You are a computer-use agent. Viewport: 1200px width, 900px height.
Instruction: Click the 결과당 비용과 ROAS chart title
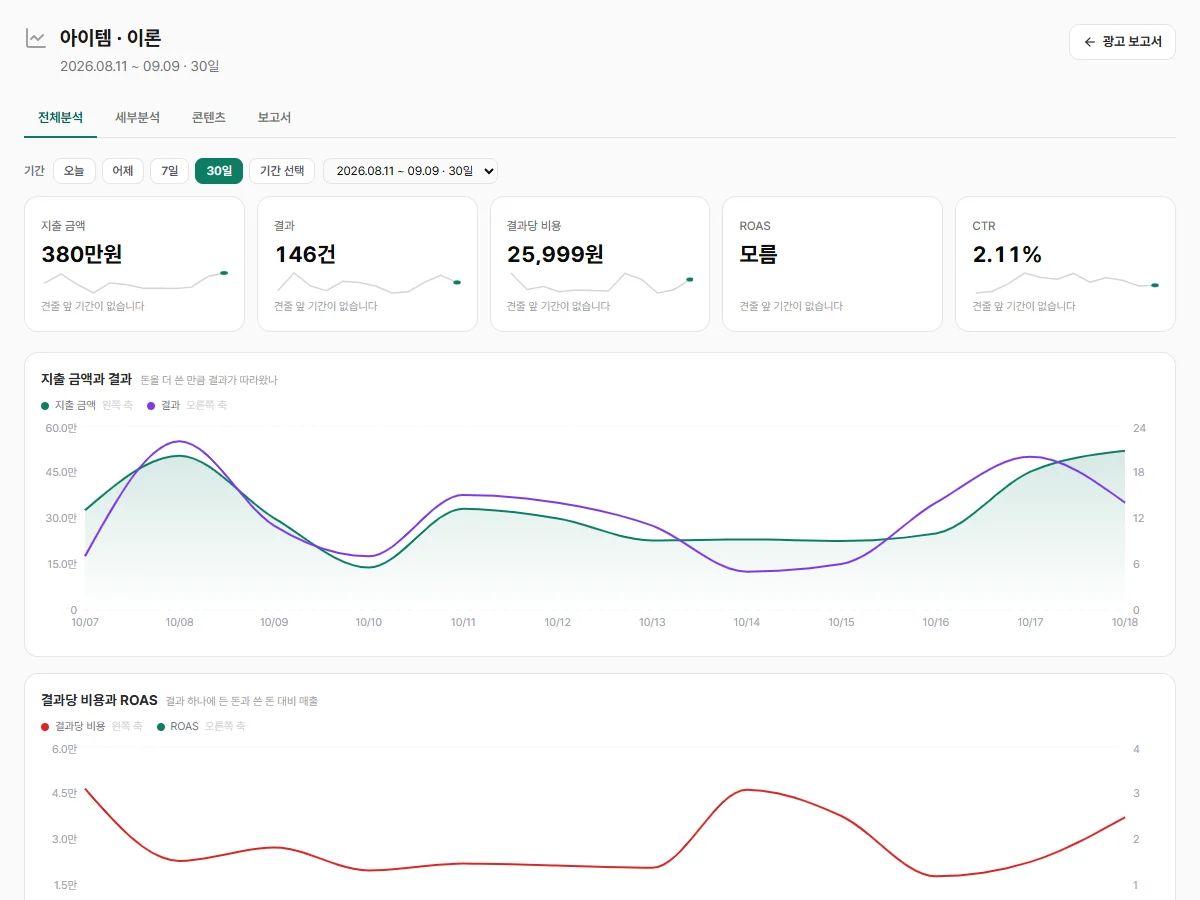coord(99,700)
